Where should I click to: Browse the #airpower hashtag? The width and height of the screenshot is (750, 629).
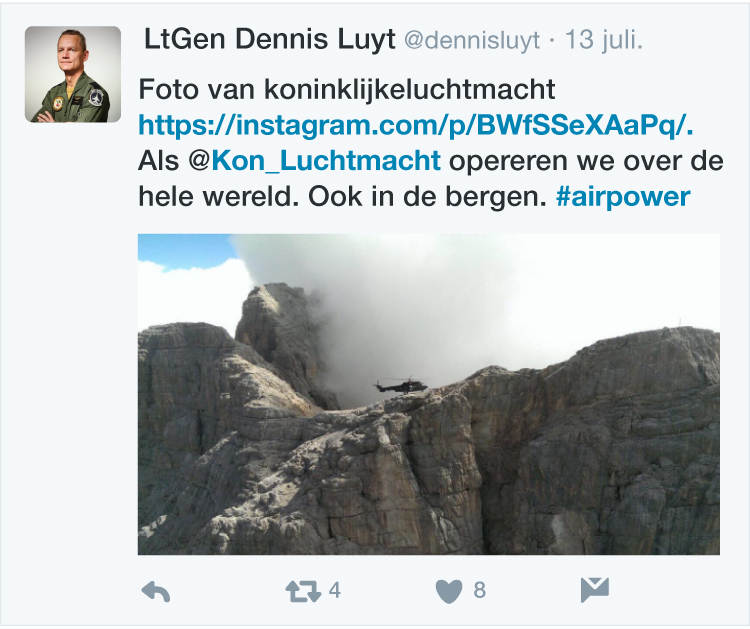[623, 197]
